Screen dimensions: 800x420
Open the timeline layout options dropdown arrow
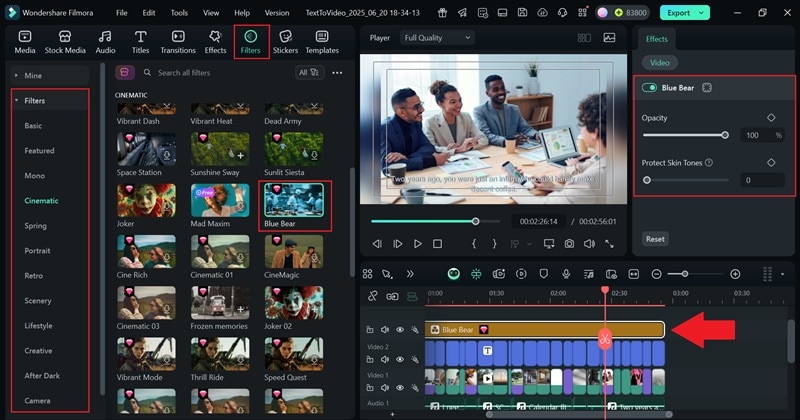[783, 274]
